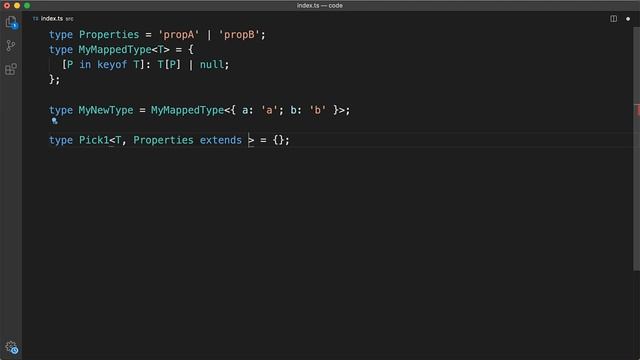This screenshot has height=360, width=640.
Task: Click the Pick1 type name
Action: click(94, 140)
